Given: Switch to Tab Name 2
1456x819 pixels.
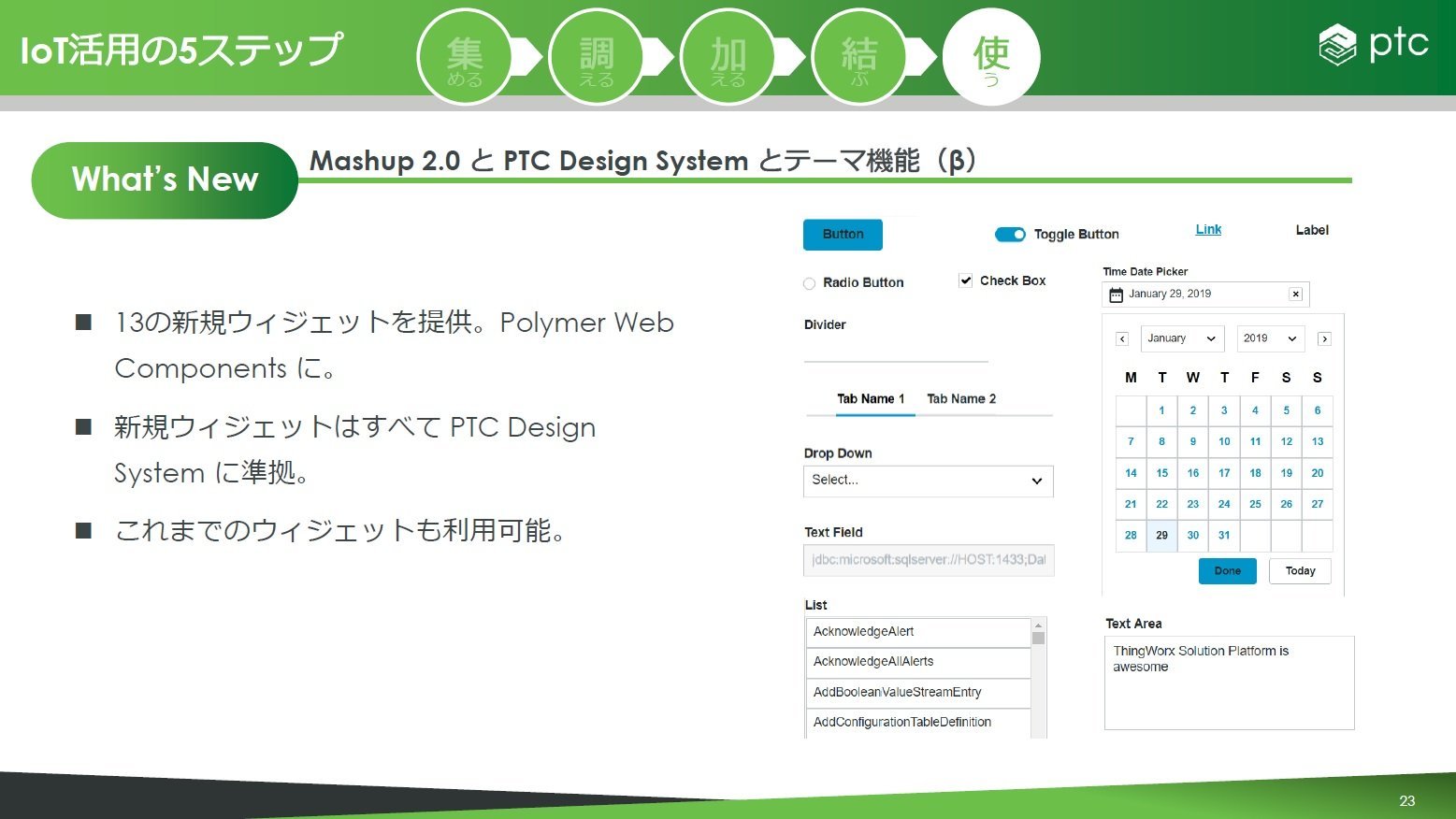Looking at the screenshot, I should (x=961, y=399).
